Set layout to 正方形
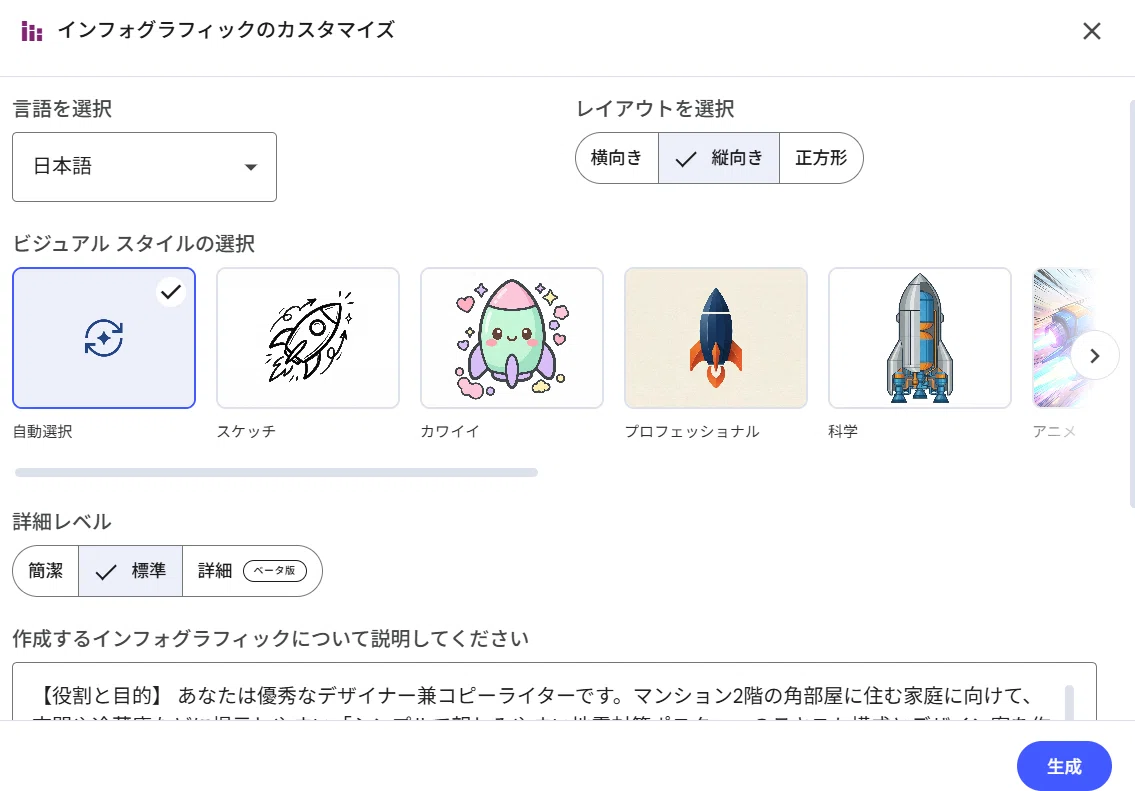The height and width of the screenshot is (791, 1135). pos(821,158)
